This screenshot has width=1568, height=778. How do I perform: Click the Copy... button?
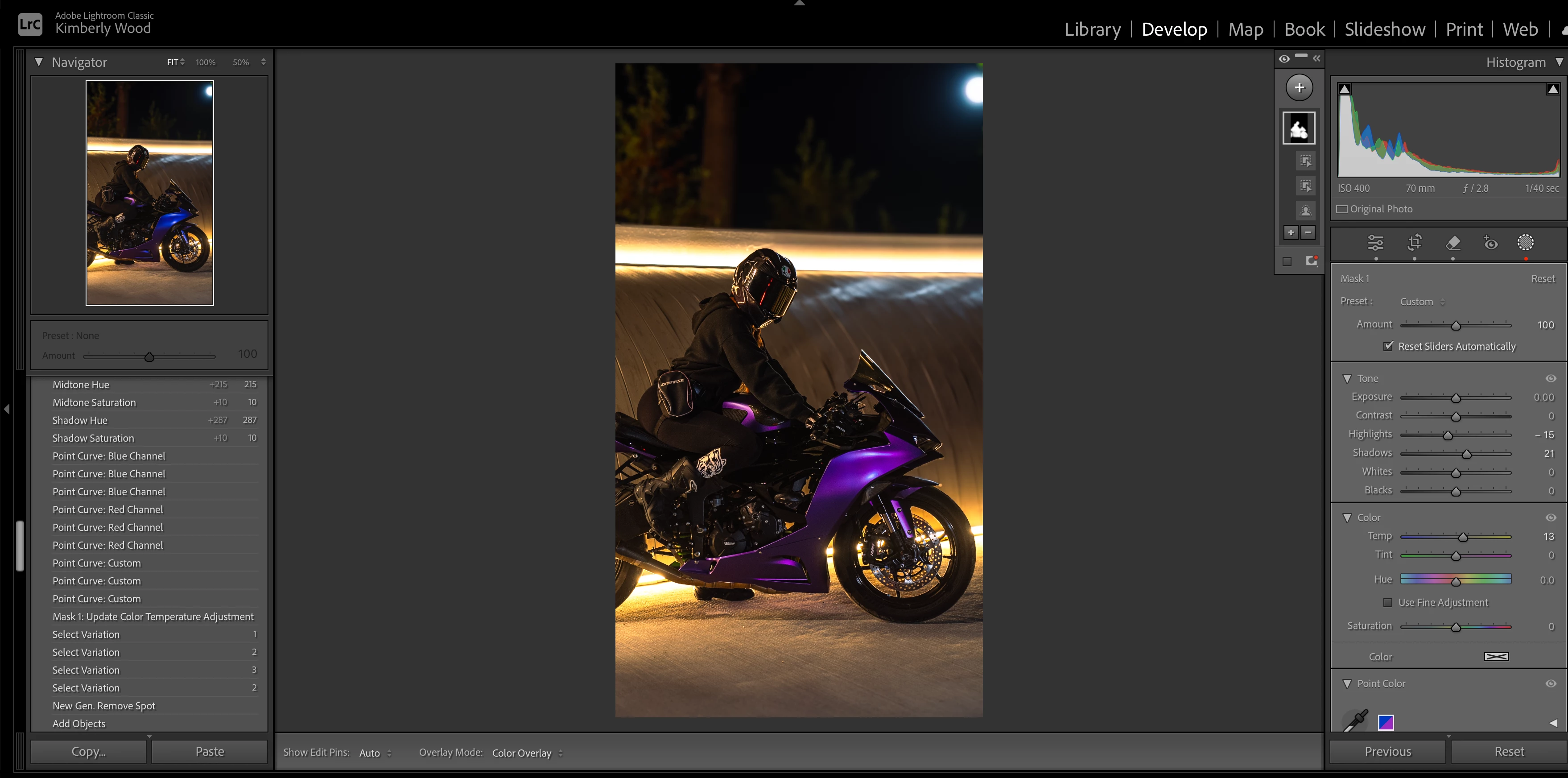88,751
